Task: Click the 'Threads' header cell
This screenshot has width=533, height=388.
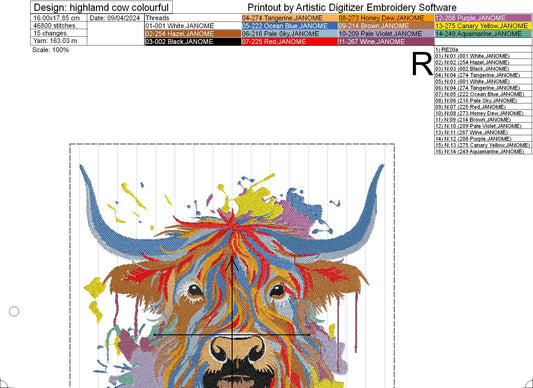Action: click(193, 18)
